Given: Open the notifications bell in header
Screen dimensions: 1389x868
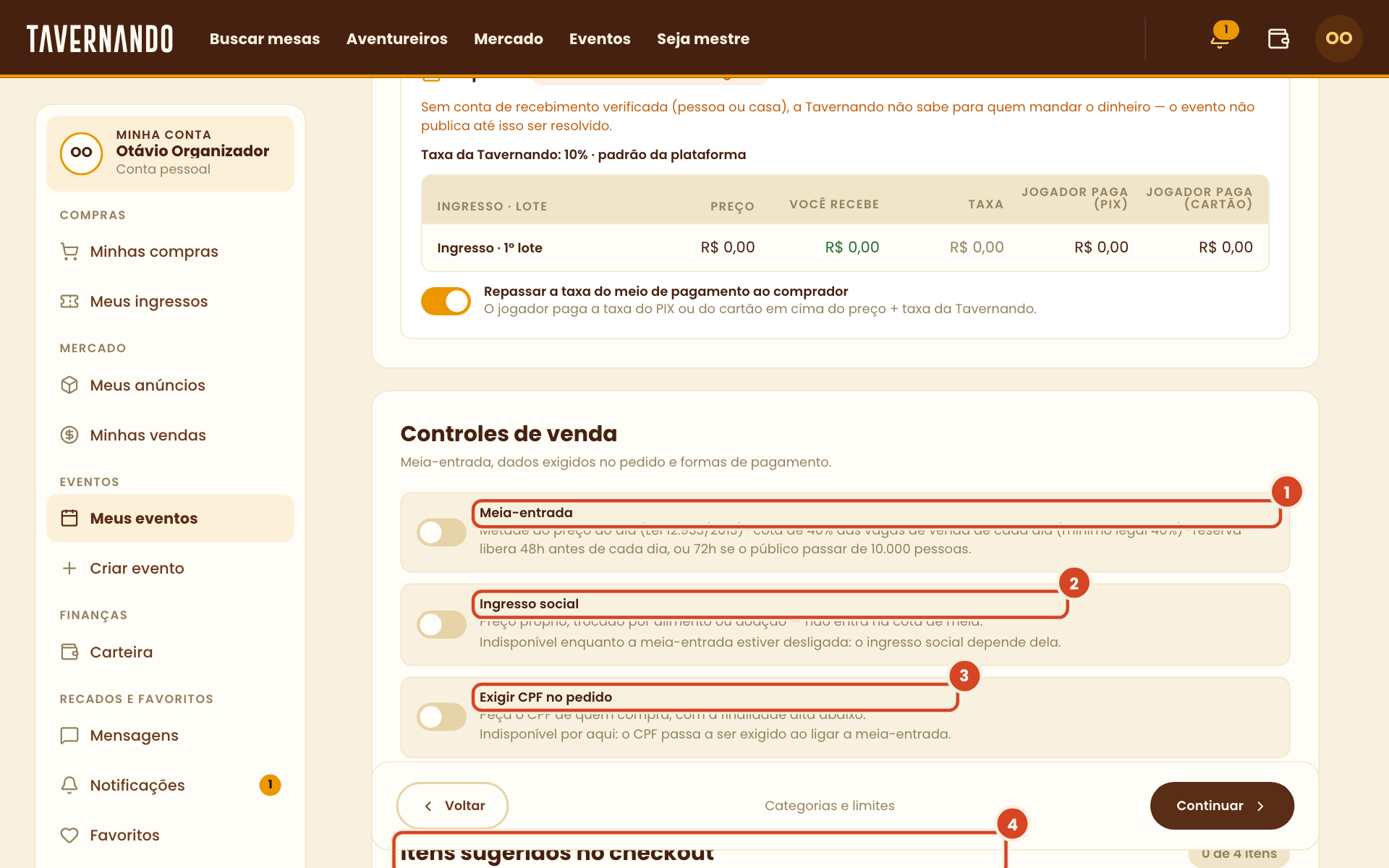Looking at the screenshot, I should point(1220,38).
